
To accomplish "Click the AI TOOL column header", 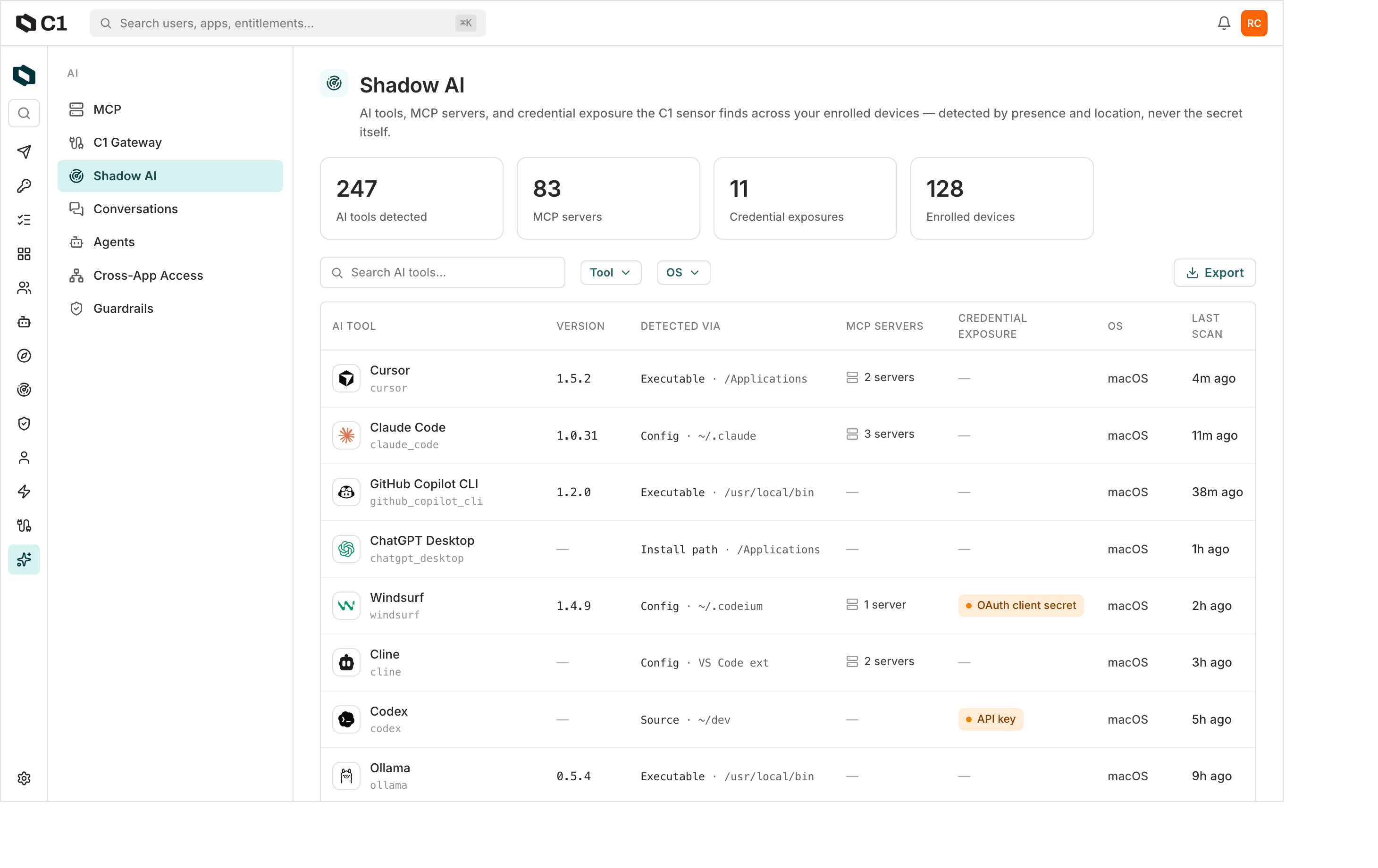I will tap(354, 326).
